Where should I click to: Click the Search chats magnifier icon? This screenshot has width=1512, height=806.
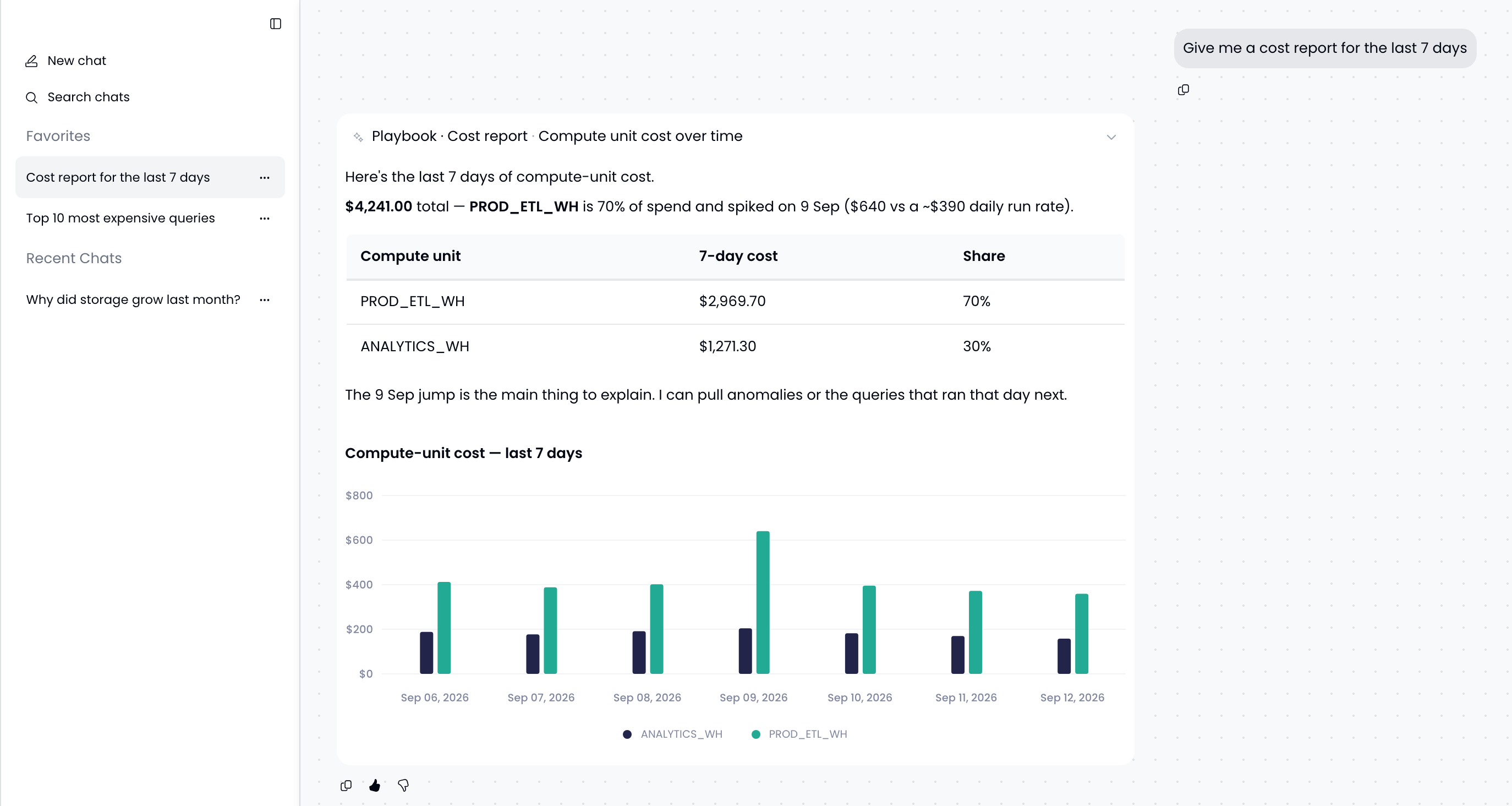pos(32,97)
